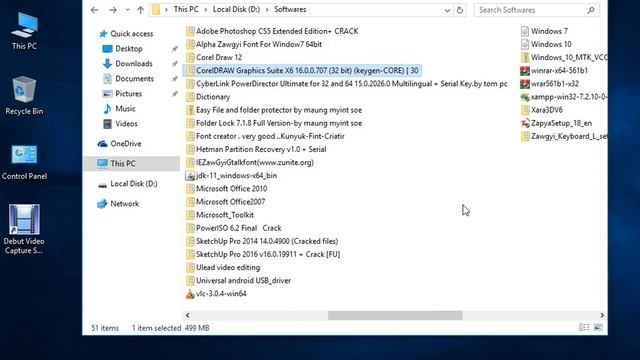
Task: Select Microsoft_Toolkit folder
Action: pos(220,215)
